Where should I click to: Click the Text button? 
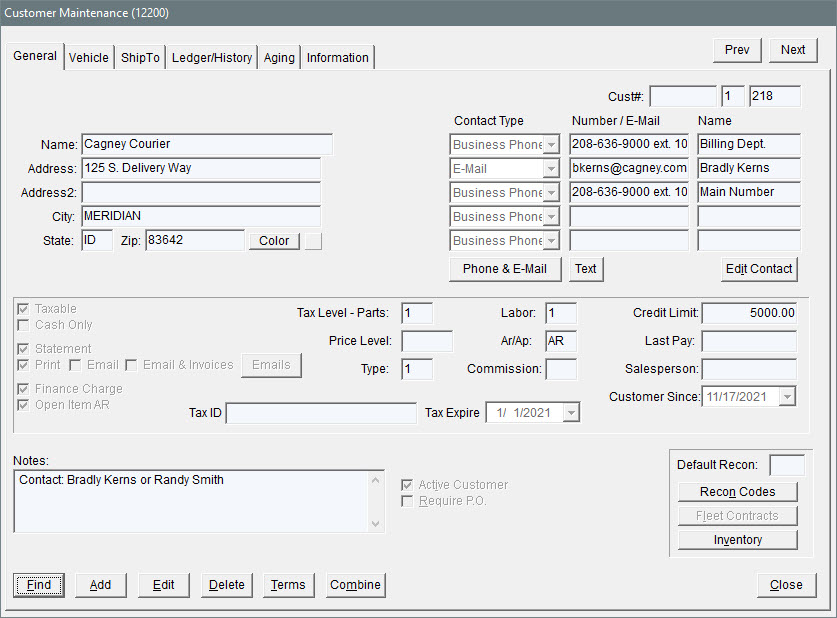click(x=586, y=269)
